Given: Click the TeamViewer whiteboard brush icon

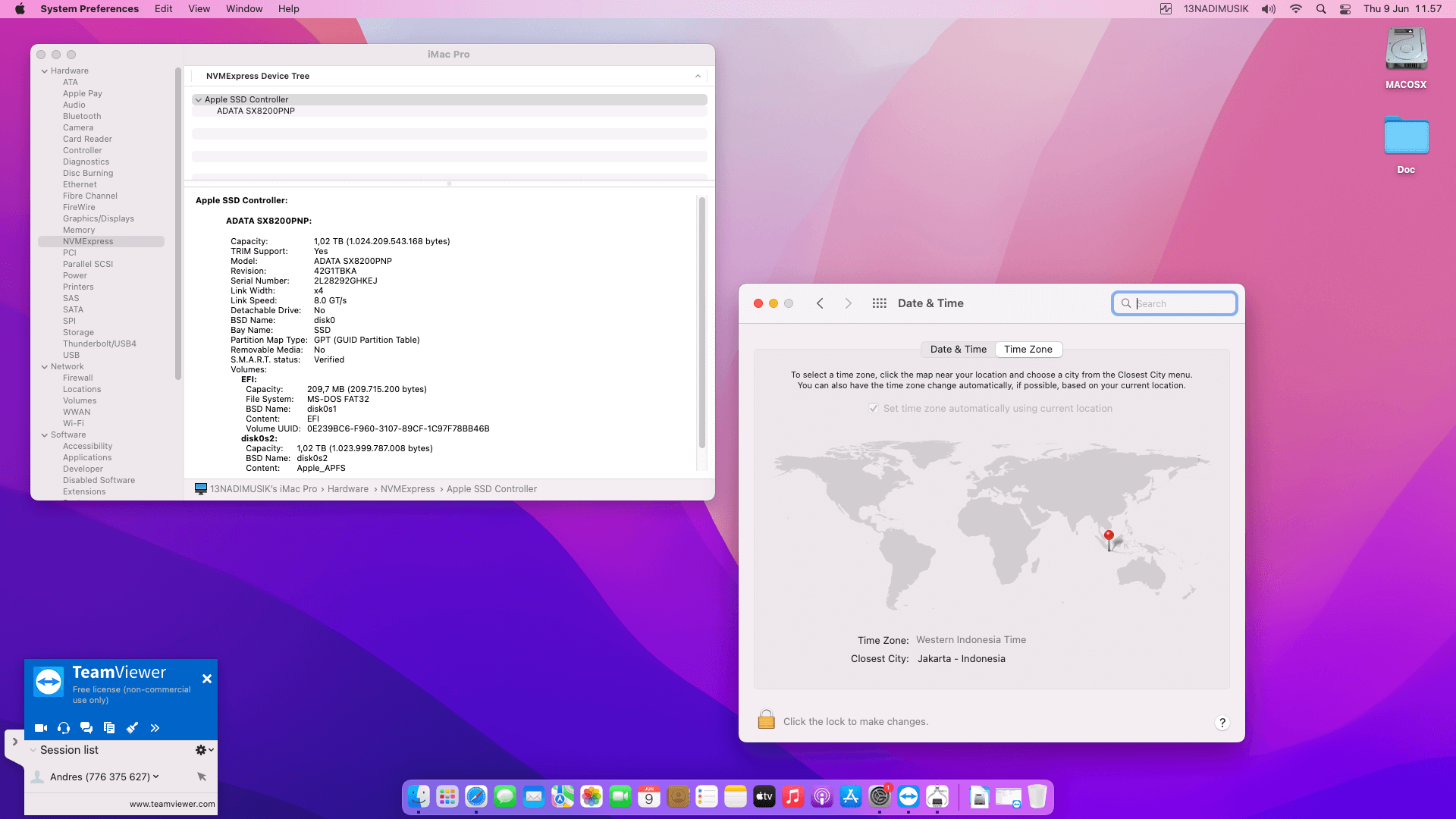Looking at the screenshot, I should point(132,728).
